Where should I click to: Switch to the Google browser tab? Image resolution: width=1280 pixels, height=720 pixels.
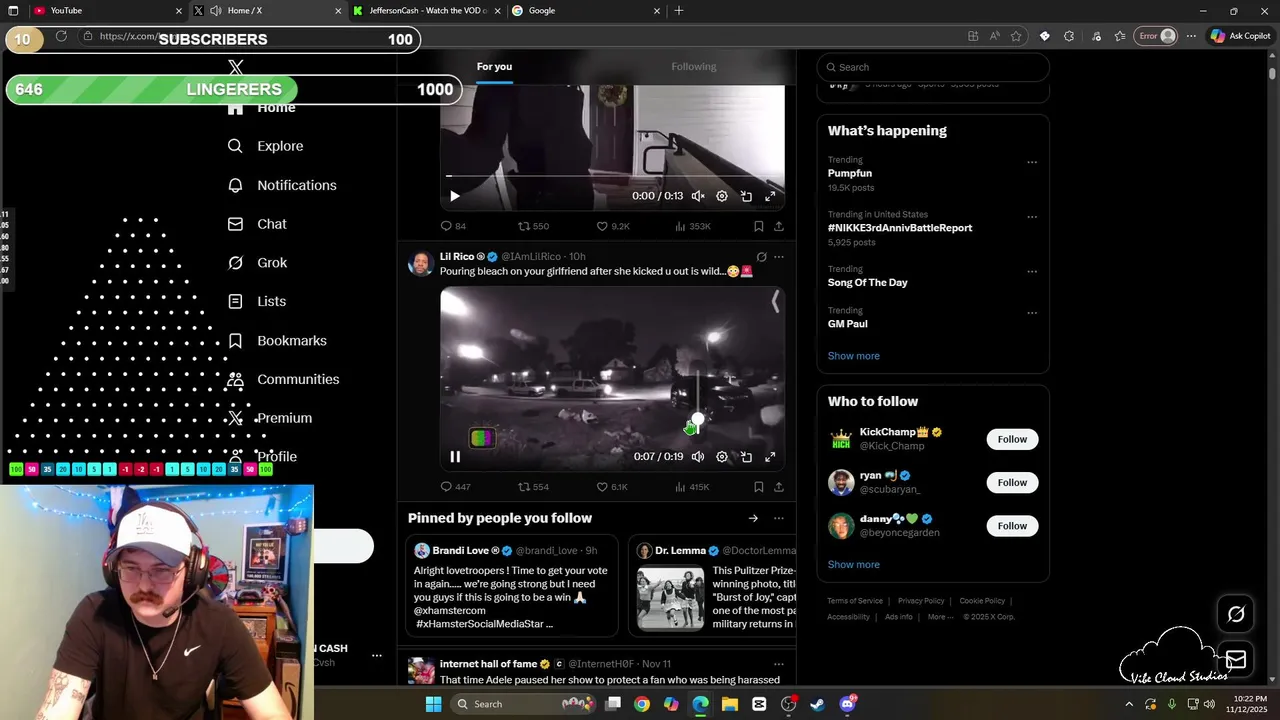(586, 10)
